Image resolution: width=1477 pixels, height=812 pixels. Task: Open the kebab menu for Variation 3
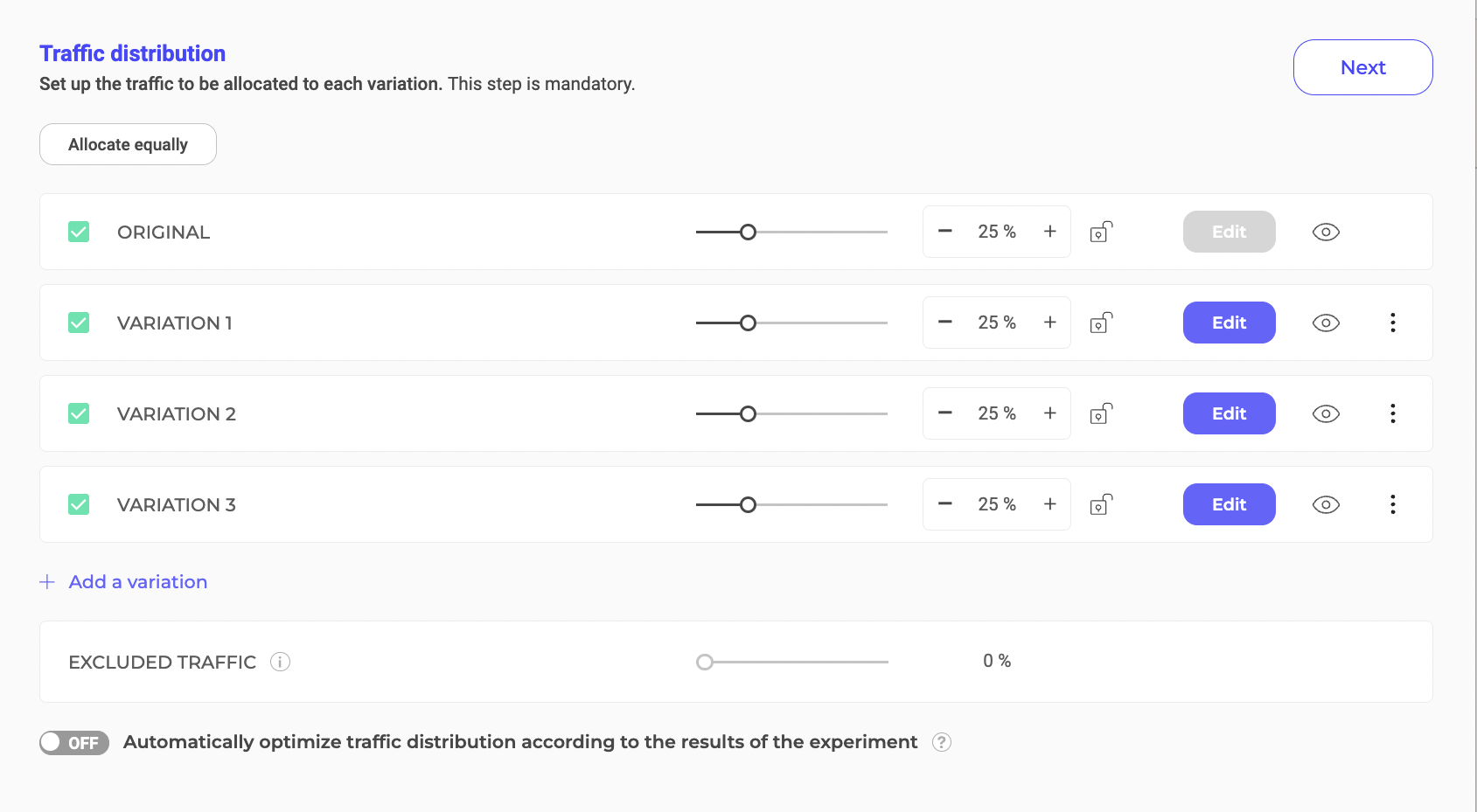coord(1393,504)
